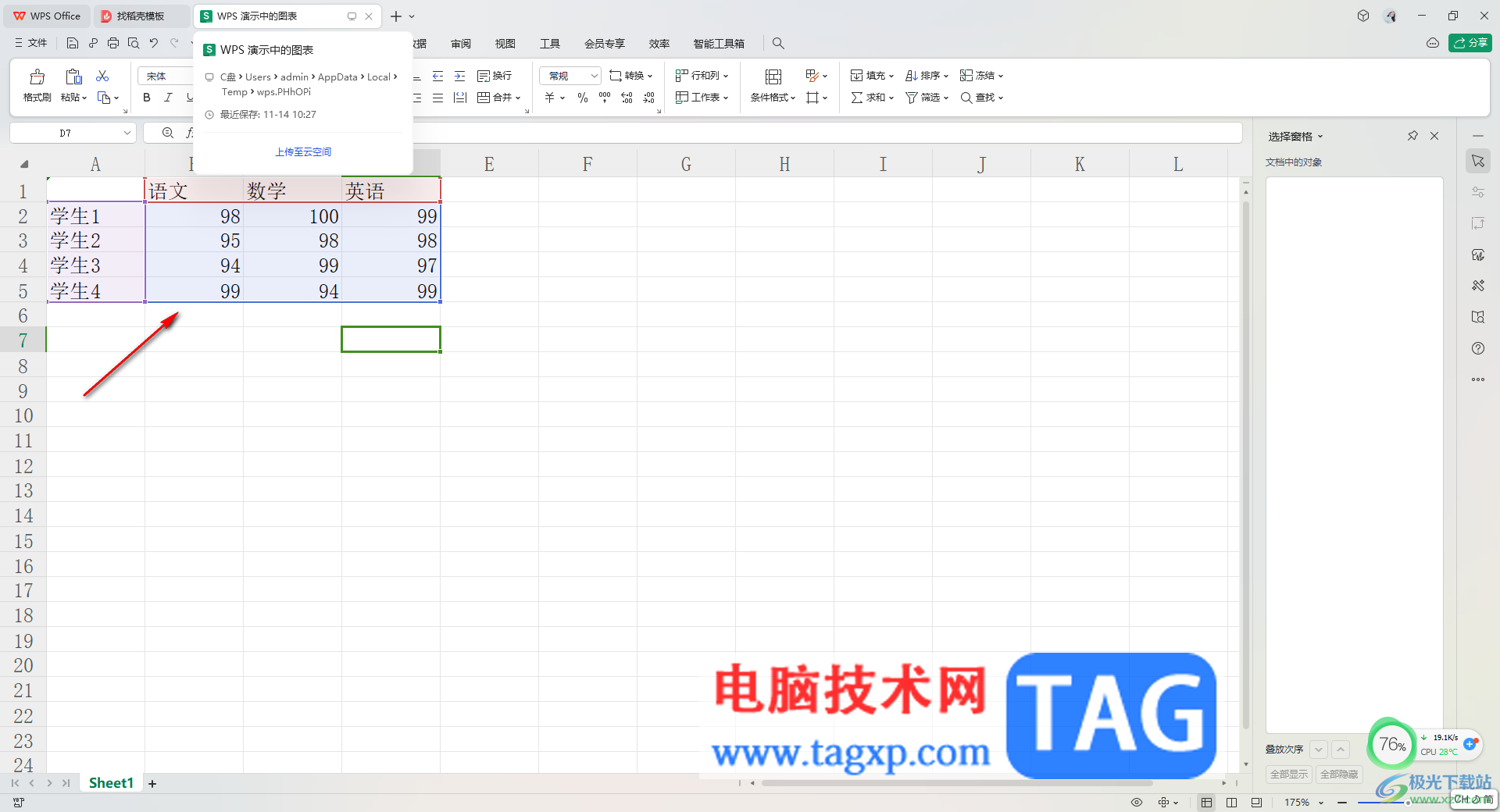Click the zoom out minus on zoom slider
The image size is (1500, 812).
click(1342, 803)
